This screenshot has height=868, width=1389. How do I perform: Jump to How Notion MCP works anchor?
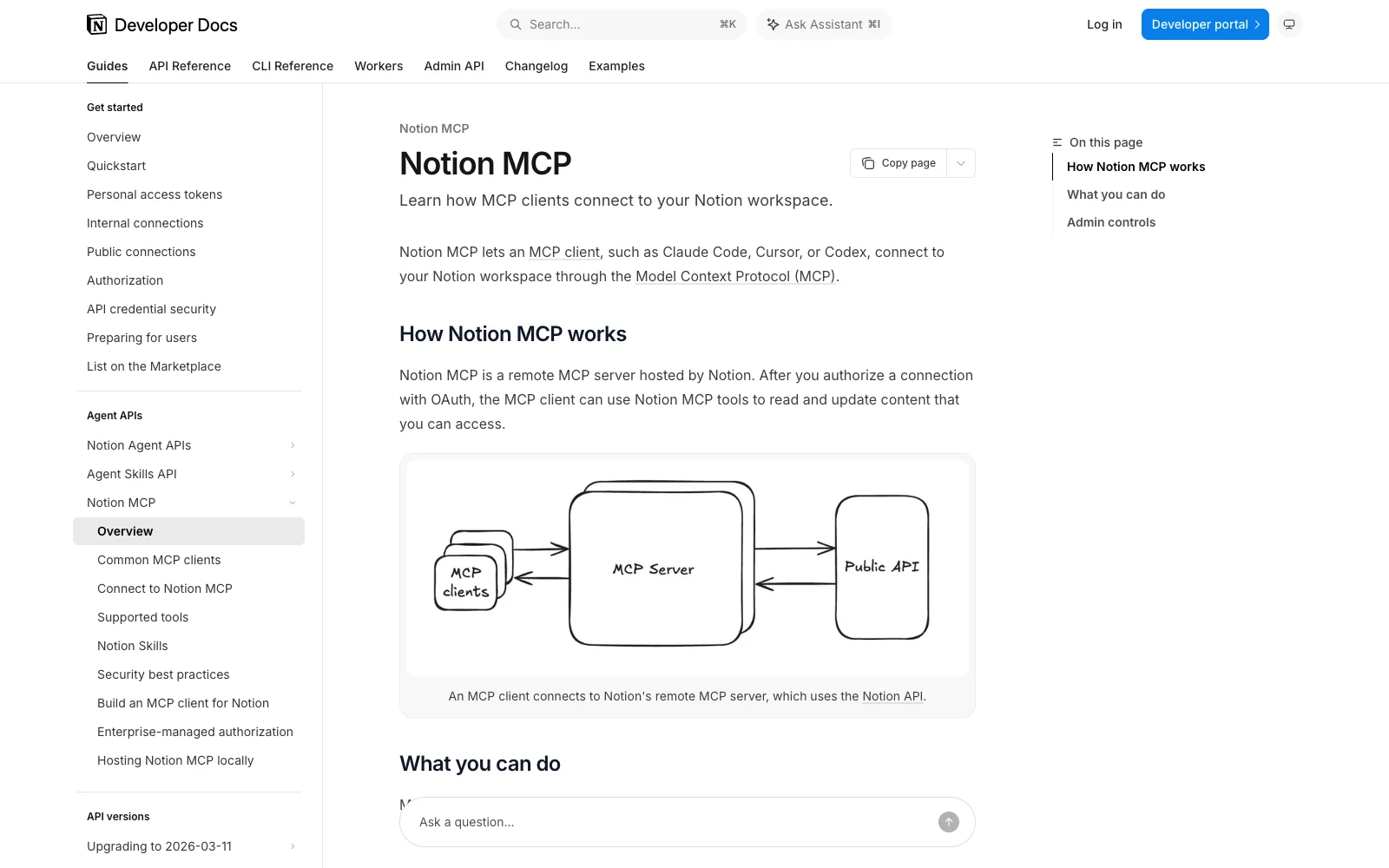point(1136,167)
